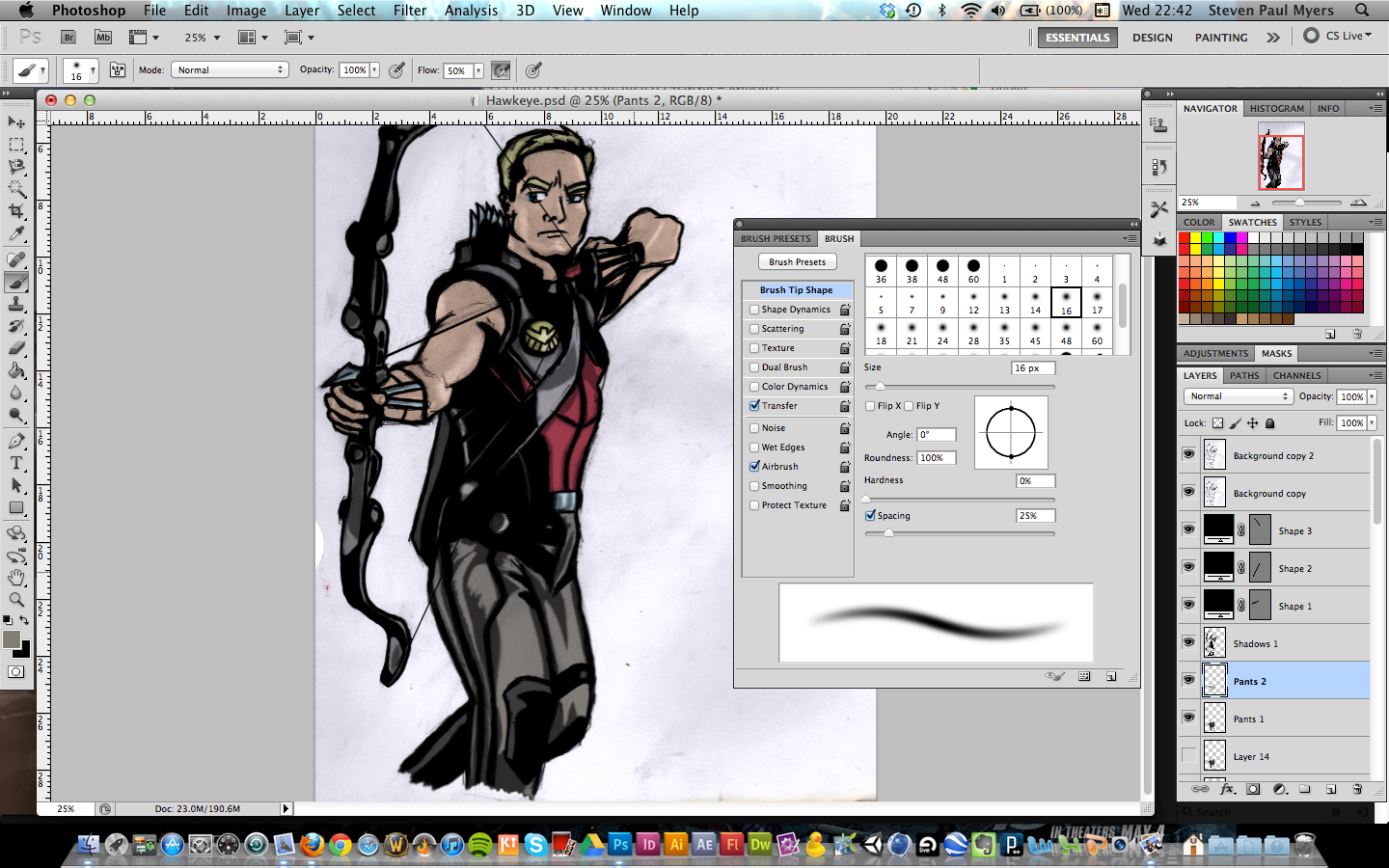Click the Navigator thumbnail preview
This screenshot has width=1389, height=868.
point(1281,156)
